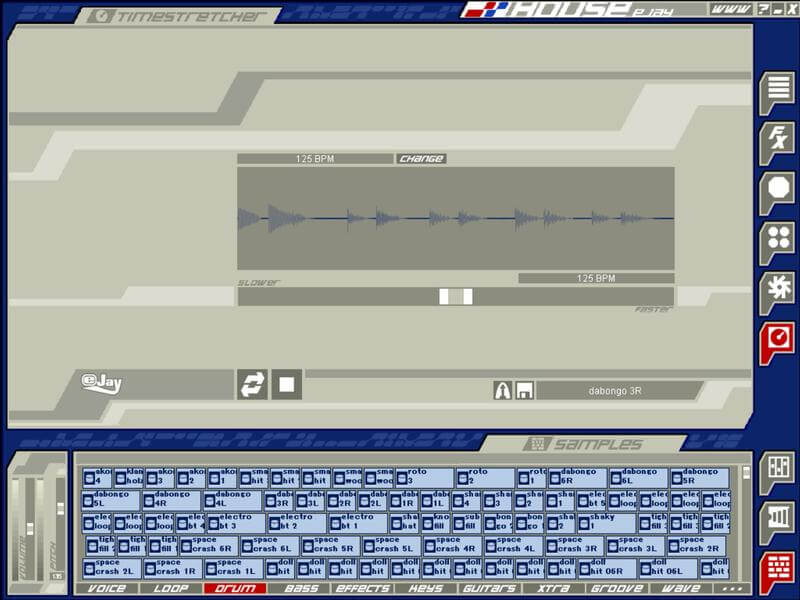The height and width of the screenshot is (600, 800).
Task: Click the slower/faster tempo slider handle
Action: coord(455,296)
